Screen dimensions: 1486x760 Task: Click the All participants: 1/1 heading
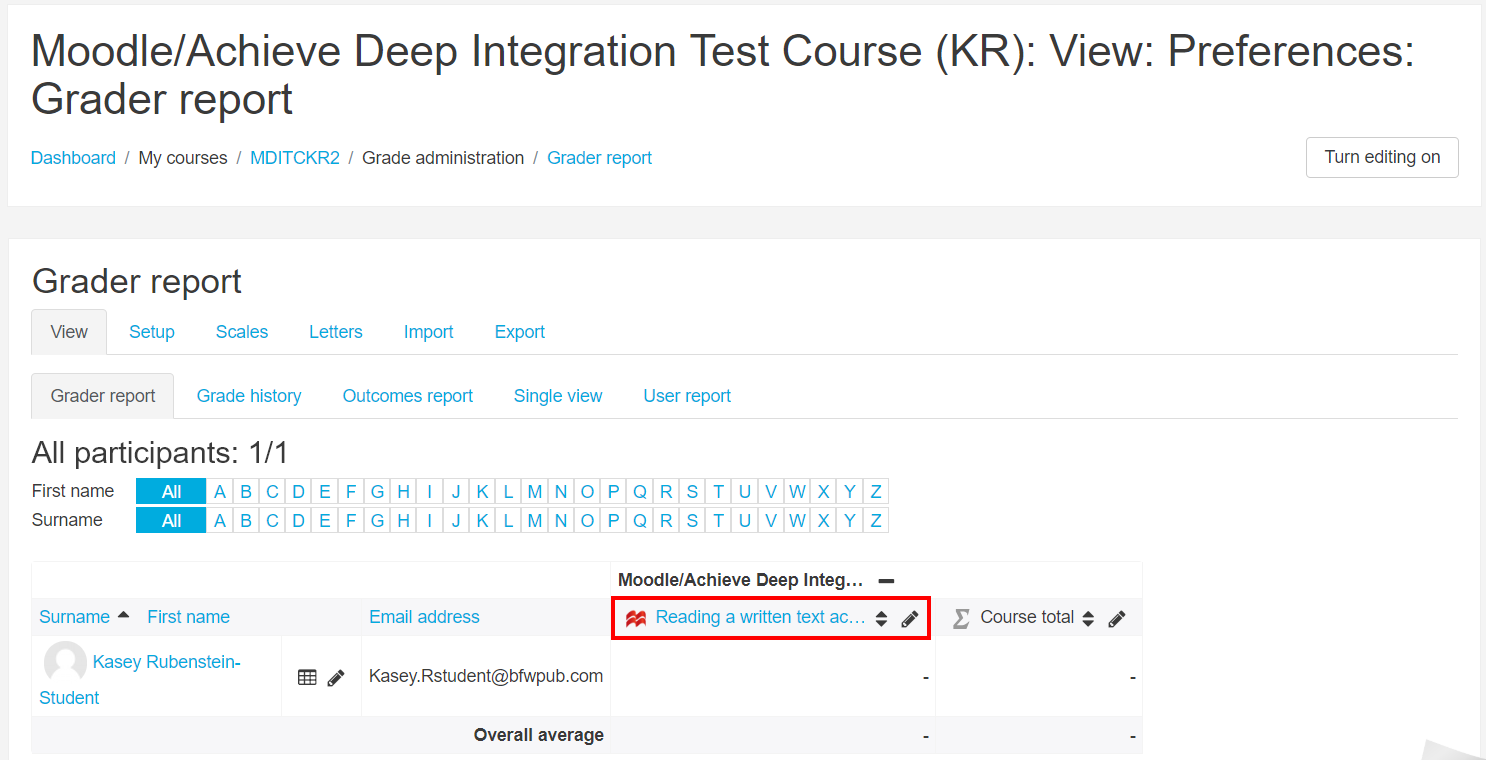click(160, 453)
